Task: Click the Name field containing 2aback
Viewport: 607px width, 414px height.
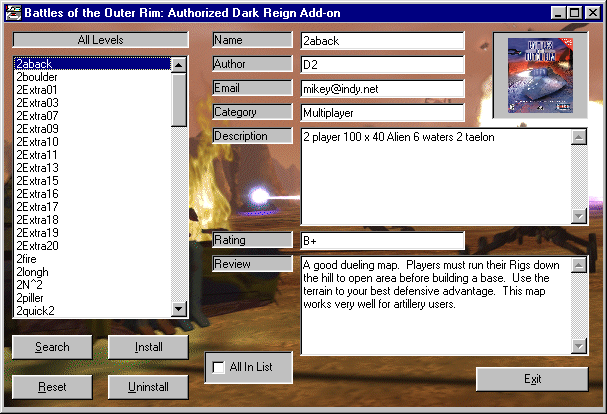Action: click(x=382, y=41)
